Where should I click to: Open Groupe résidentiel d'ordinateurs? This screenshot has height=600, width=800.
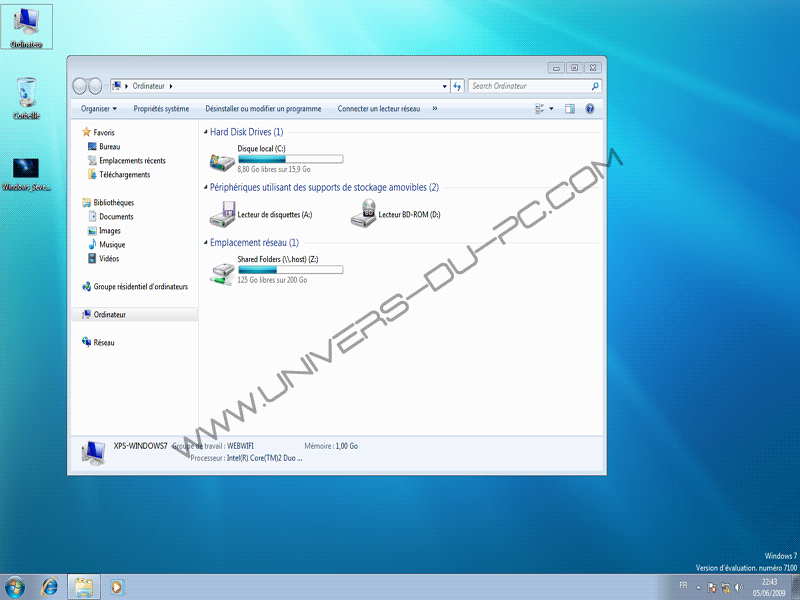click(x=135, y=287)
